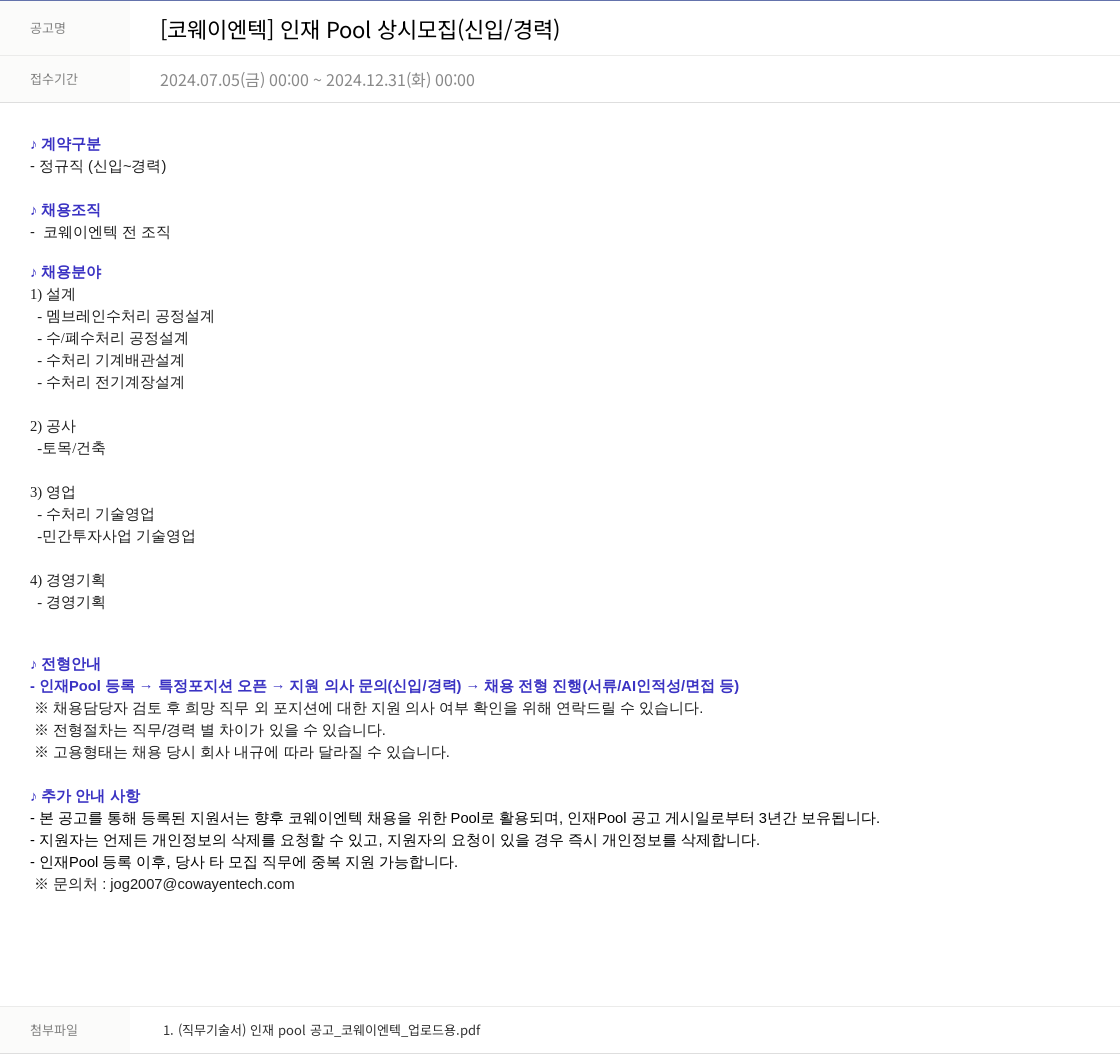Click the 2) 공사 category line
The width and height of the screenshot is (1120, 1054).
[x=53, y=426]
